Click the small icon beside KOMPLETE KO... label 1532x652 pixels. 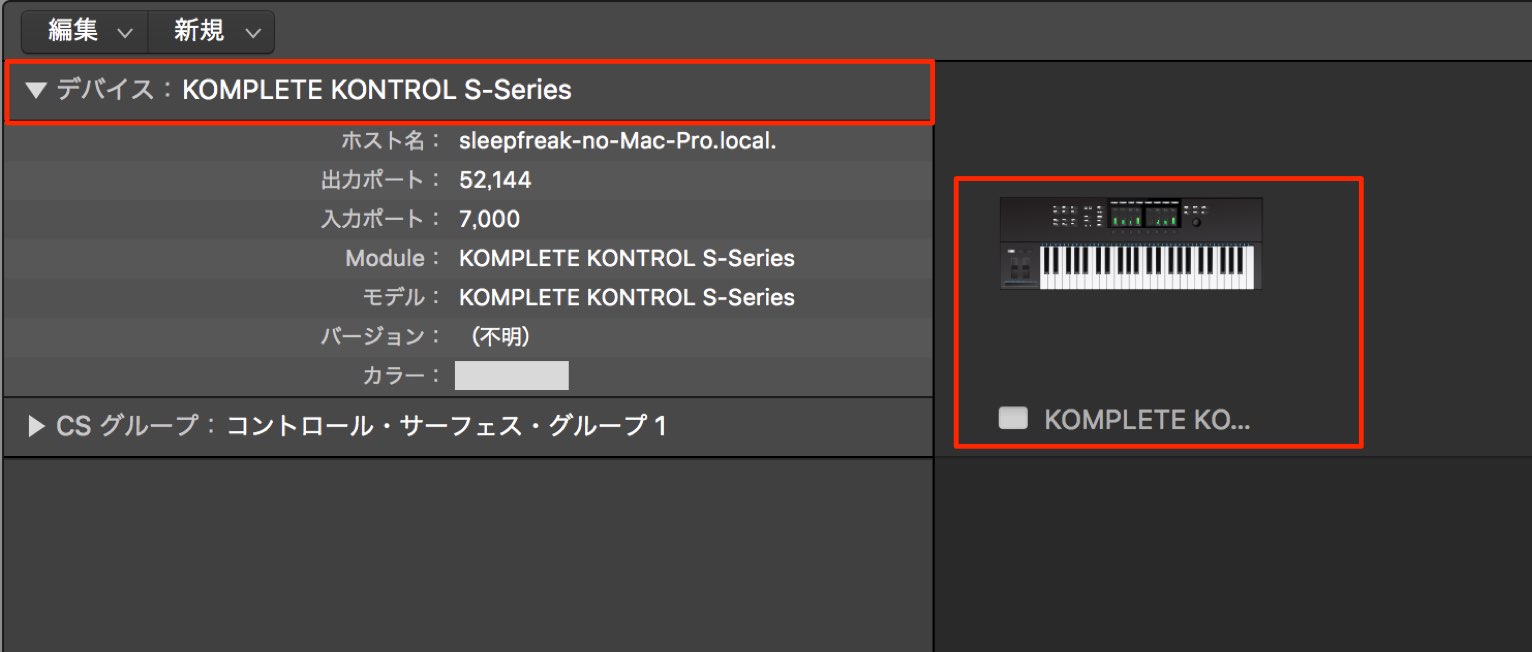[1013, 418]
